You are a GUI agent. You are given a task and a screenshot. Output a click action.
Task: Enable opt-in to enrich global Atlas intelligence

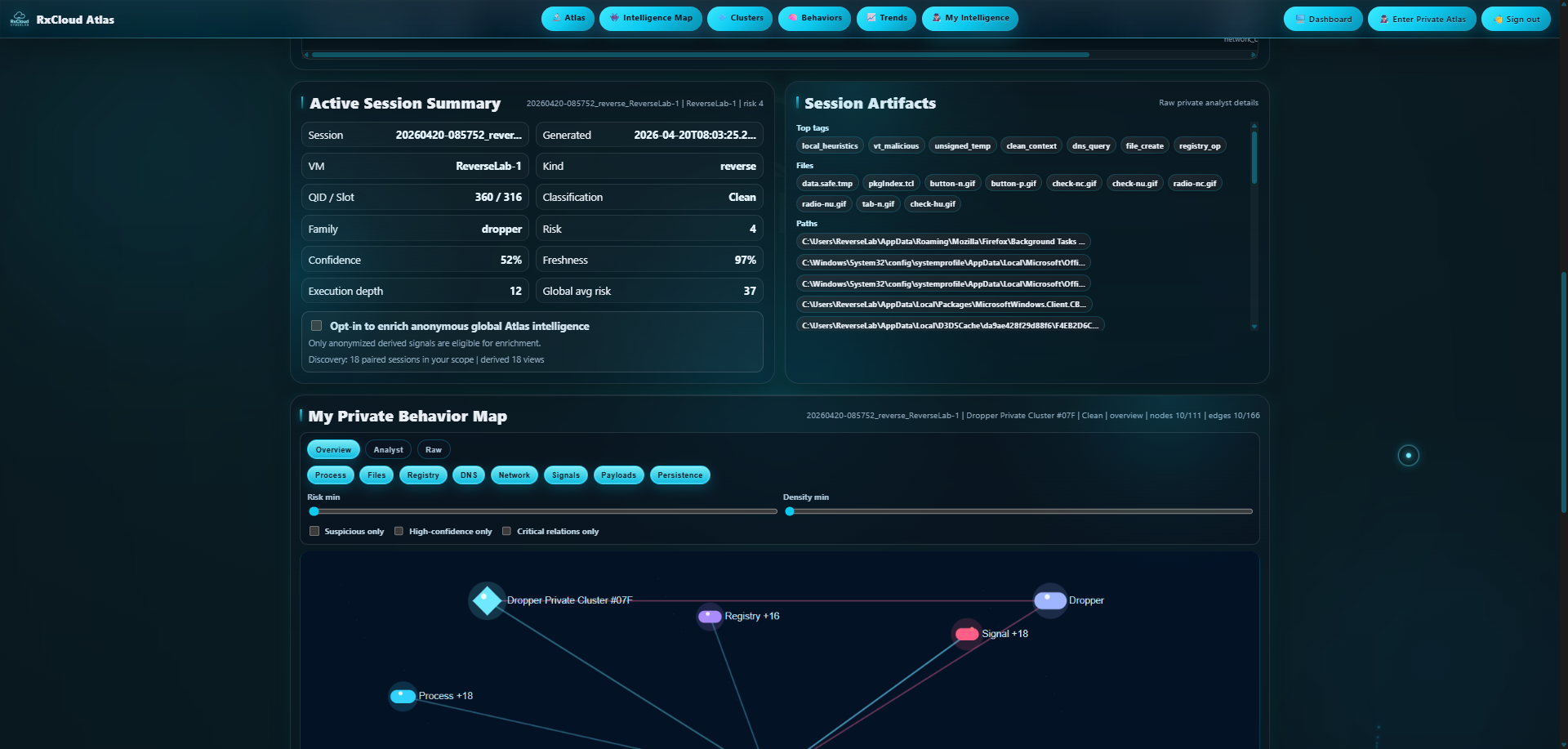[x=316, y=326]
